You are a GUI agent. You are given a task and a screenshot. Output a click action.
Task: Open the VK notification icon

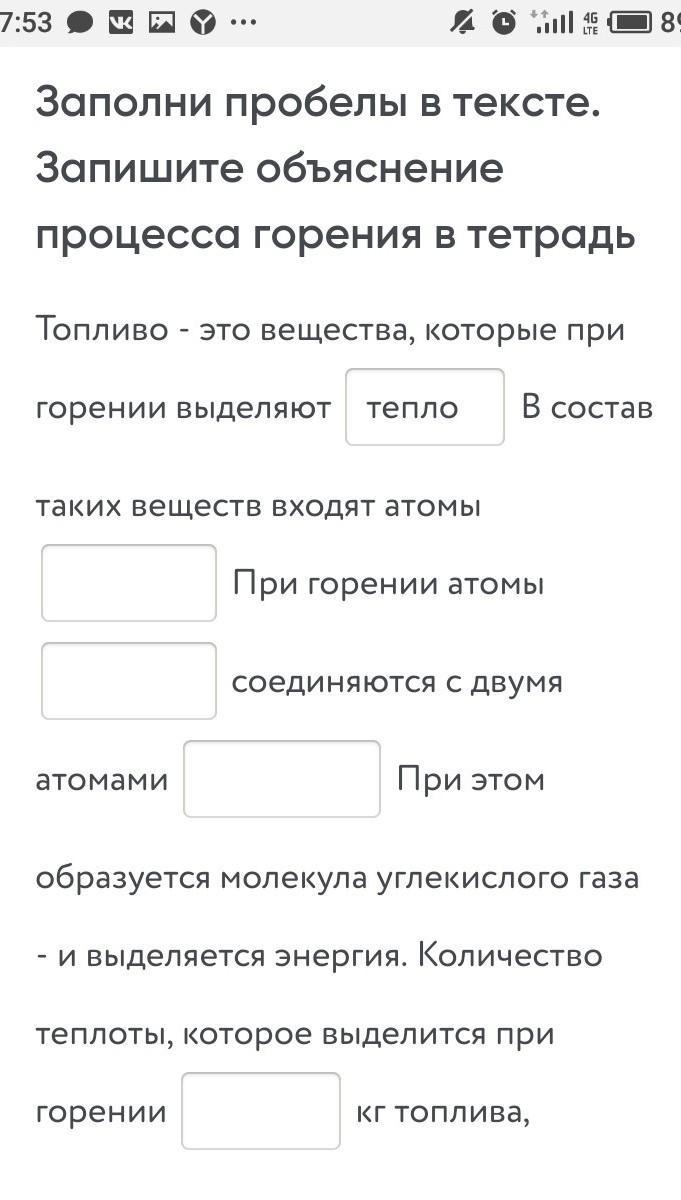(x=121, y=22)
